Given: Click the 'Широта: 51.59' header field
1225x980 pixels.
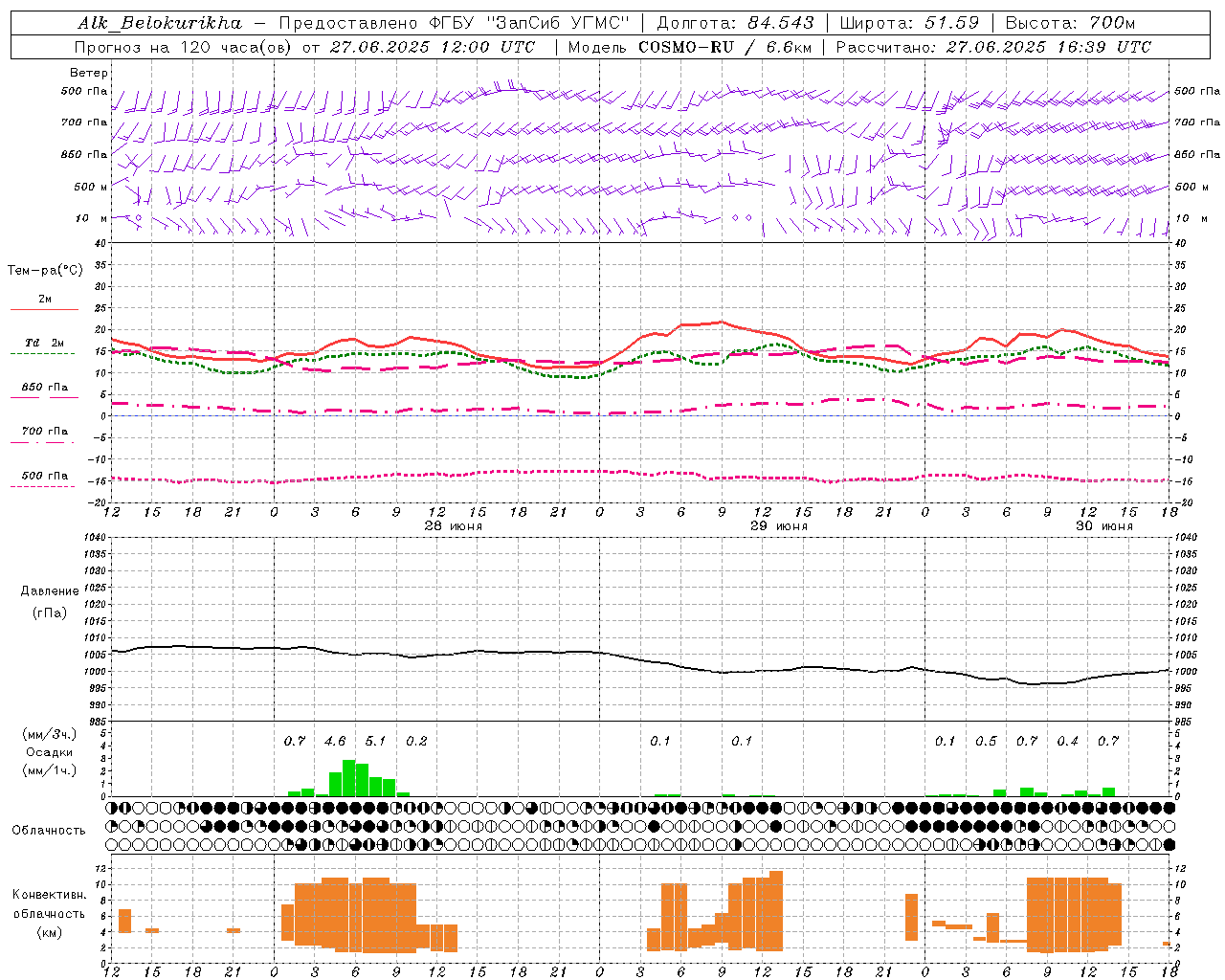Looking at the screenshot, I should [x=909, y=22].
